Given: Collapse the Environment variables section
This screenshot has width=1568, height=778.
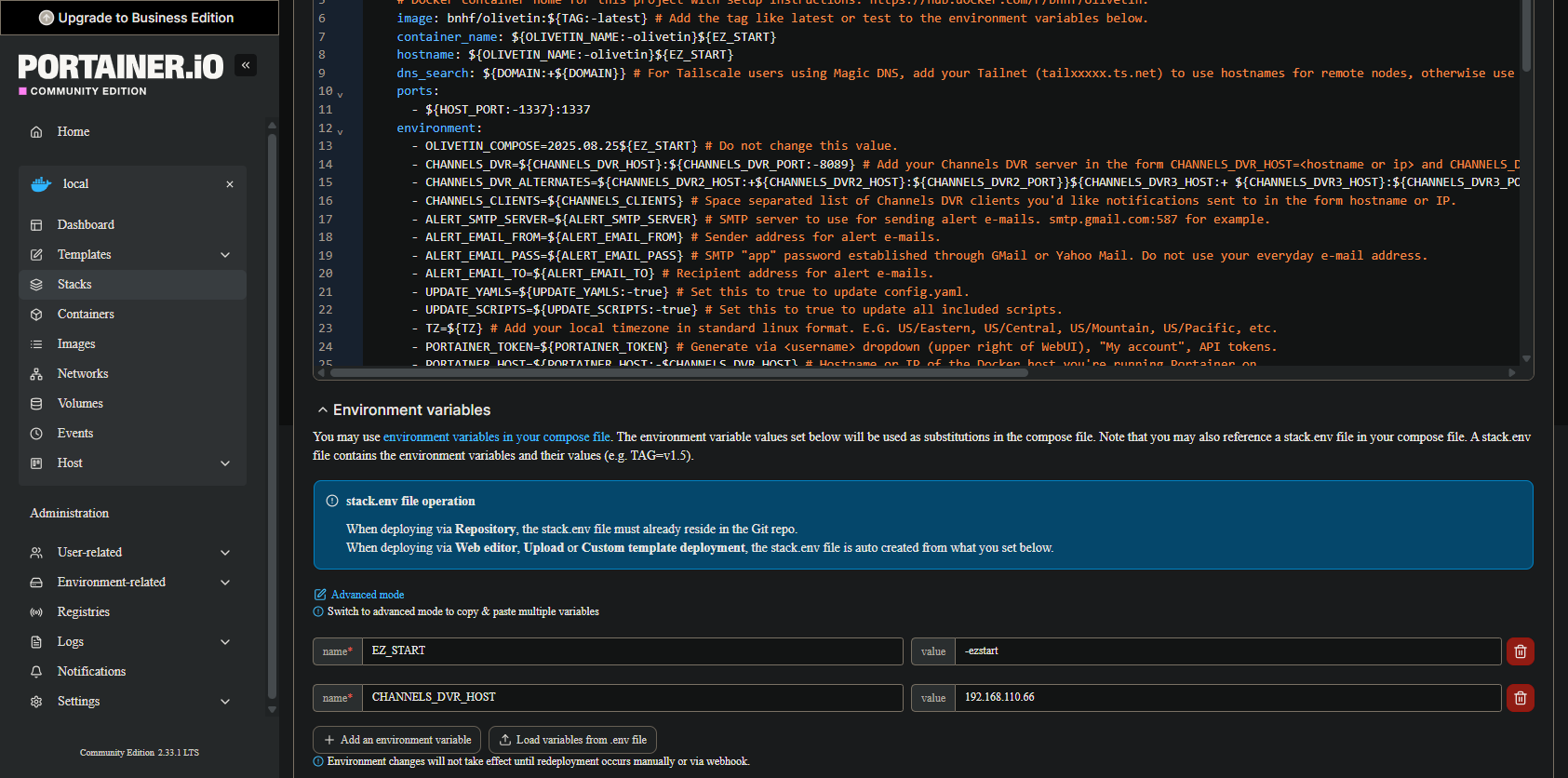Looking at the screenshot, I should [323, 410].
